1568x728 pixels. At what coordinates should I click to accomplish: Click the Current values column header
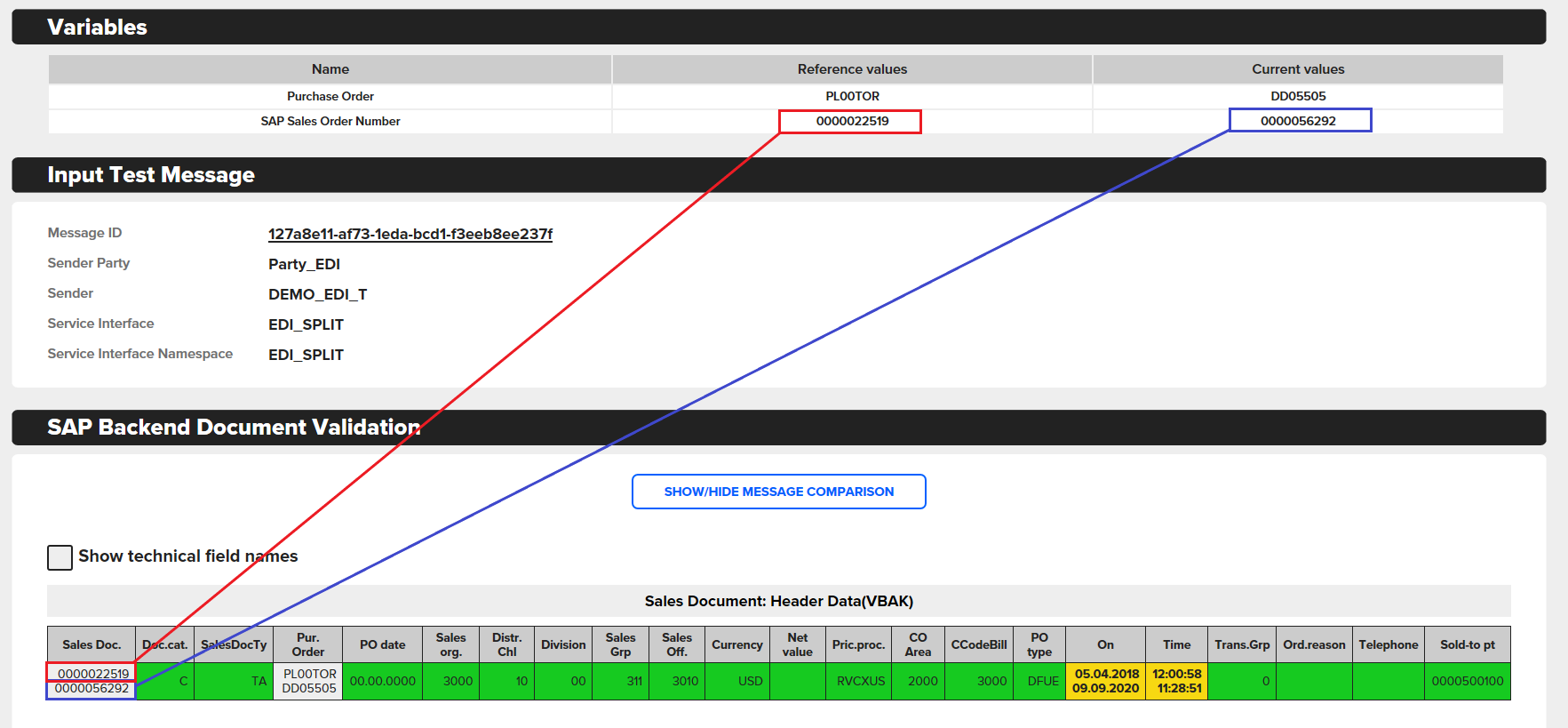(x=1297, y=69)
